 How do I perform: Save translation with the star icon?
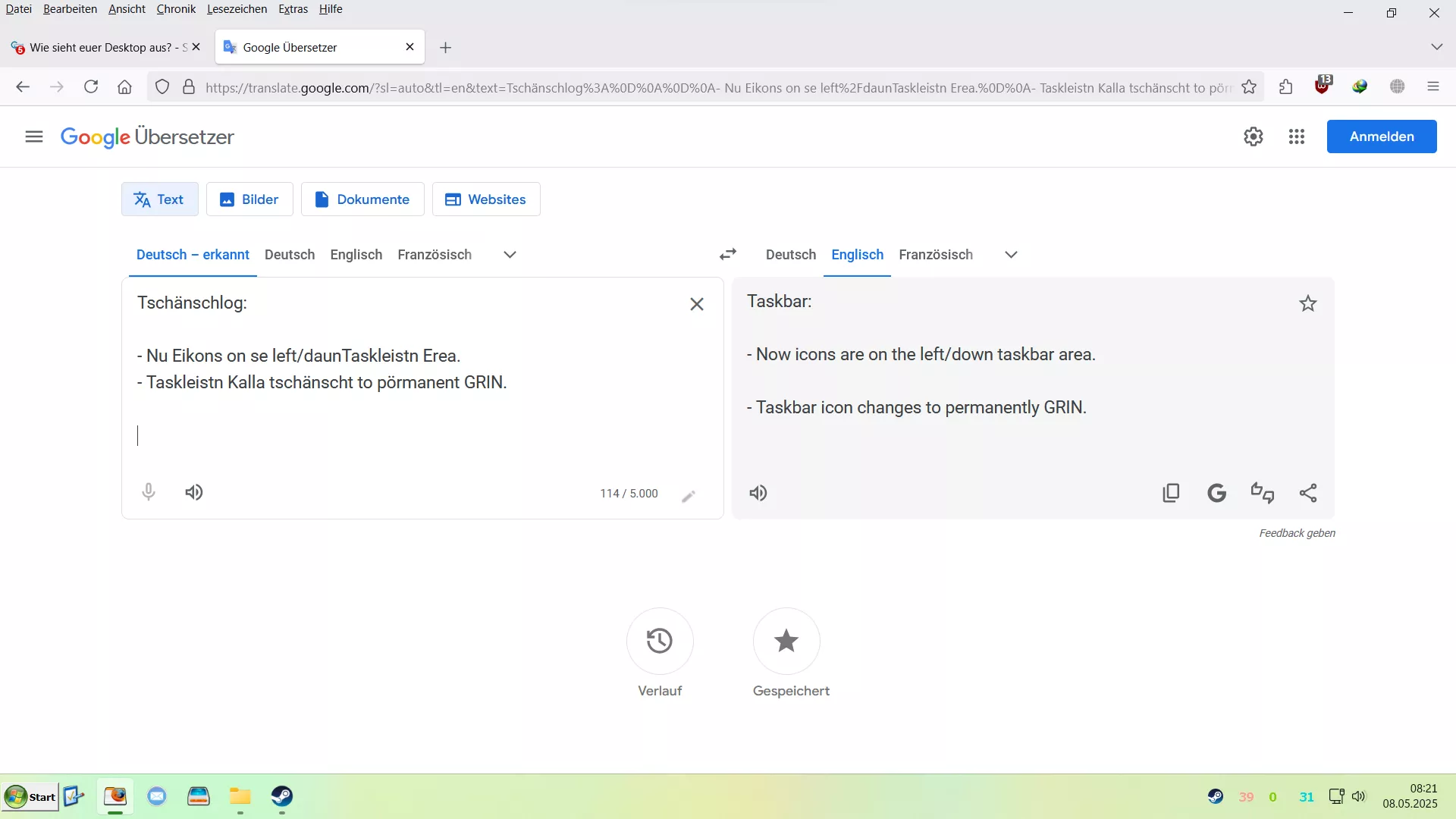(x=1308, y=304)
